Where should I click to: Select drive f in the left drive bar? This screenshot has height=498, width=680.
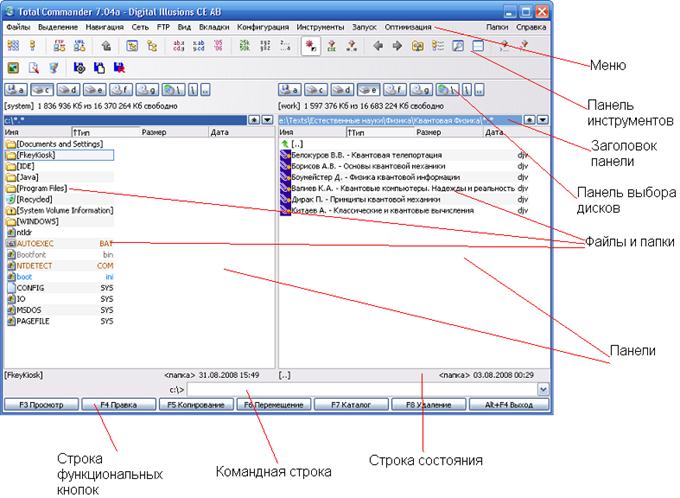point(121,90)
